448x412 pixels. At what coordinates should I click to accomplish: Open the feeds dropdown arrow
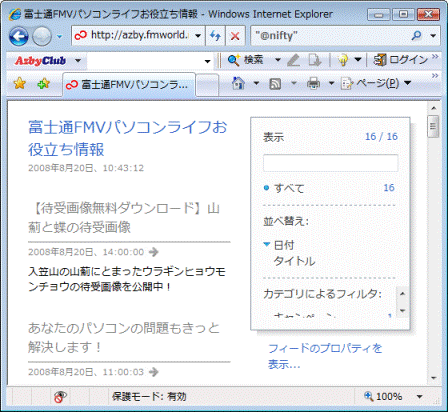click(x=294, y=83)
